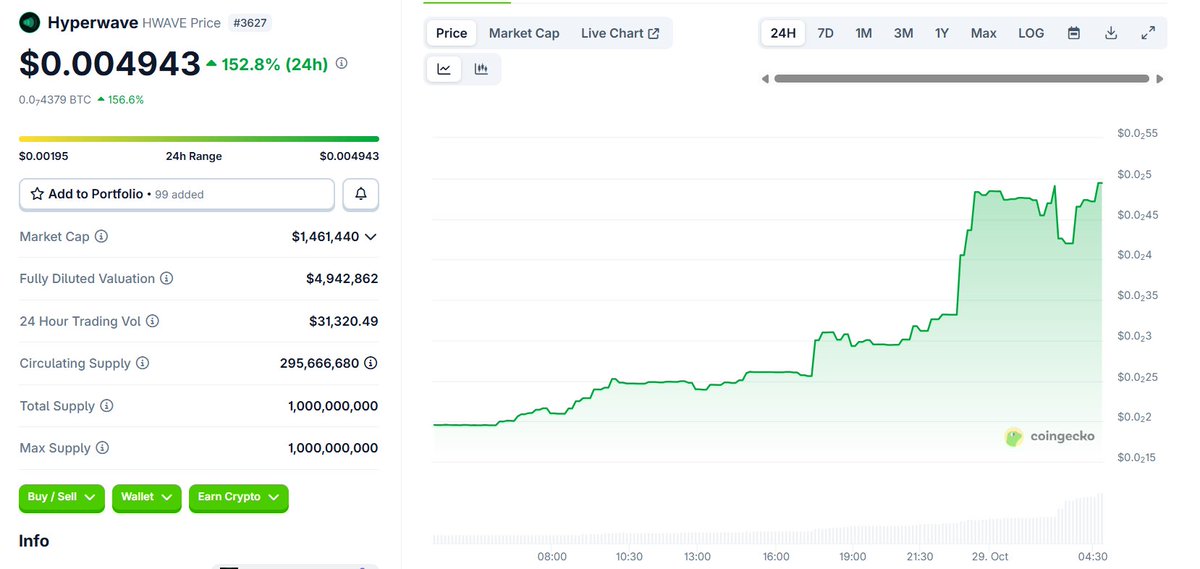Show Circulating Supply info icon next to label
1200x569 pixels.
(143, 364)
